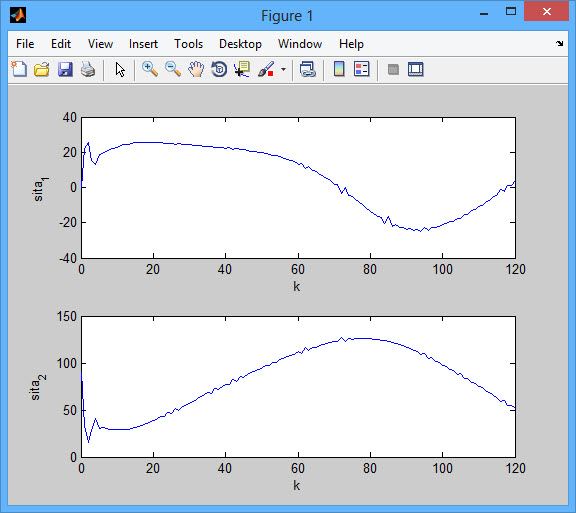Click the New Figure icon
576x513 pixels.
19,69
